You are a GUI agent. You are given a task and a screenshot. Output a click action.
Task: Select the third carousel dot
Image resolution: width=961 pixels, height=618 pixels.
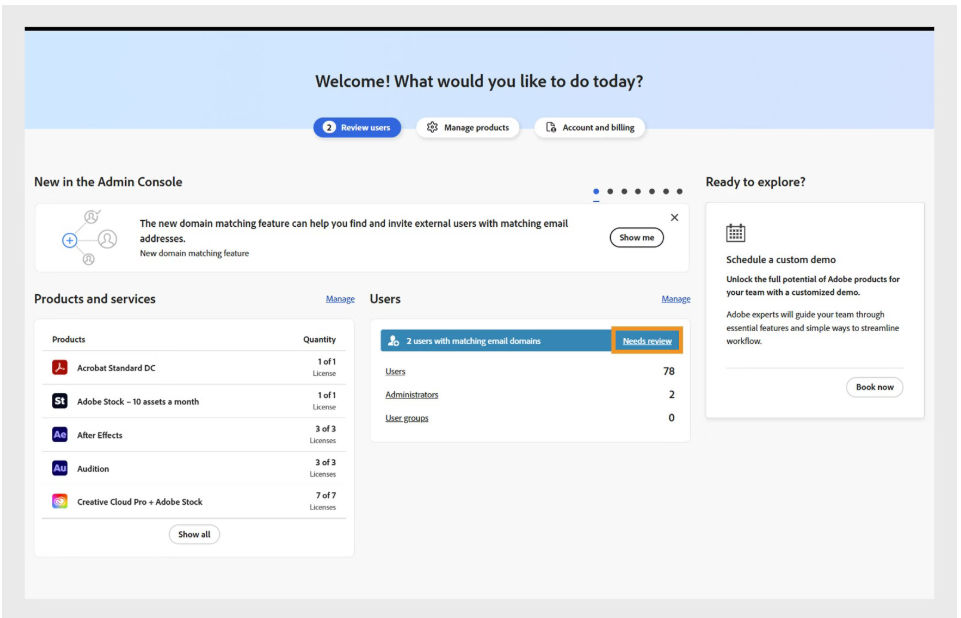(x=624, y=191)
